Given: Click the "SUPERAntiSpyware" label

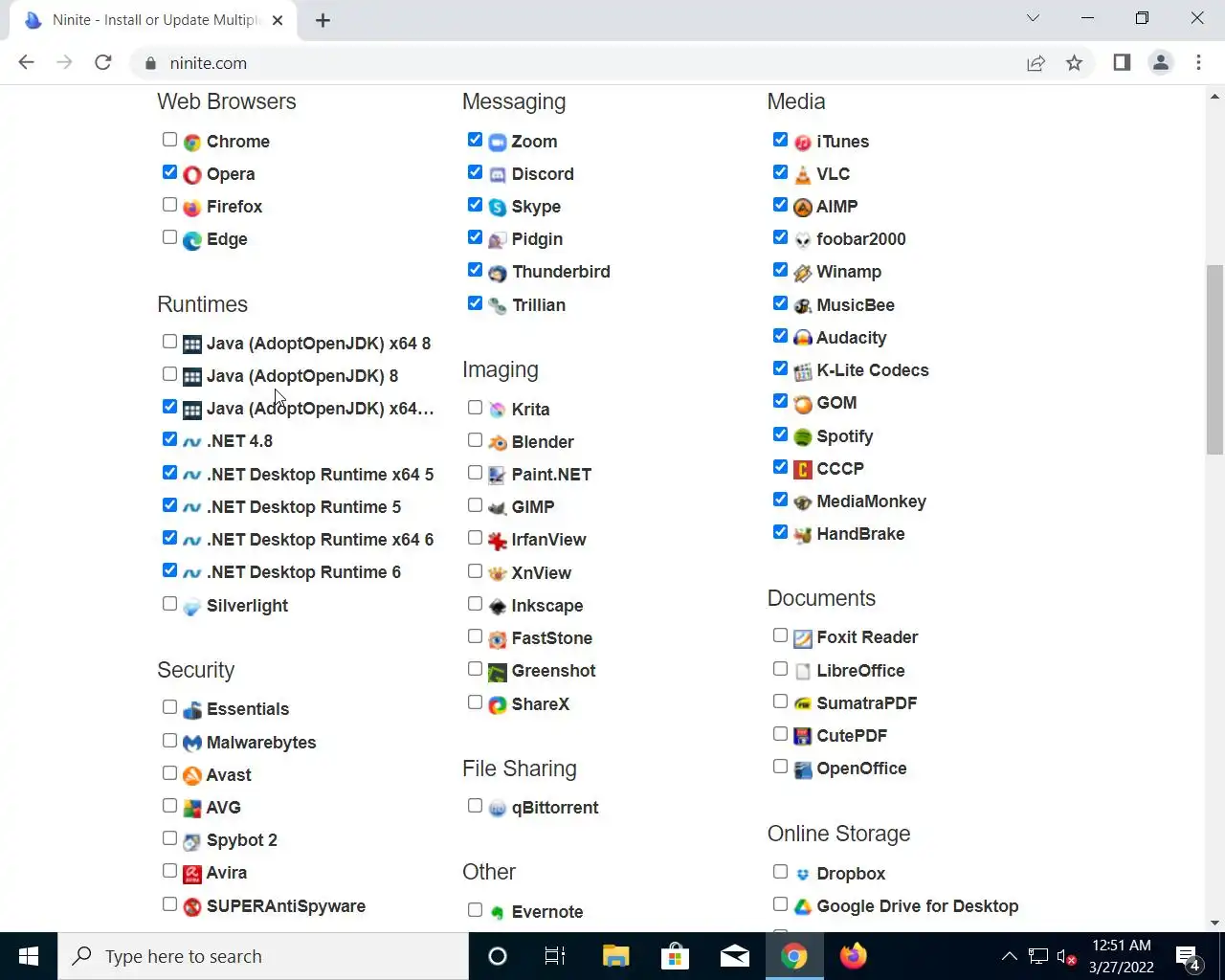Looking at the screenshot, I should click(286, 906).
